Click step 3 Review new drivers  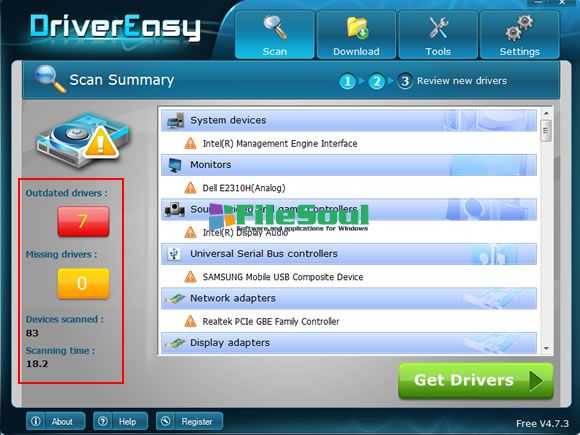point(452,81)
